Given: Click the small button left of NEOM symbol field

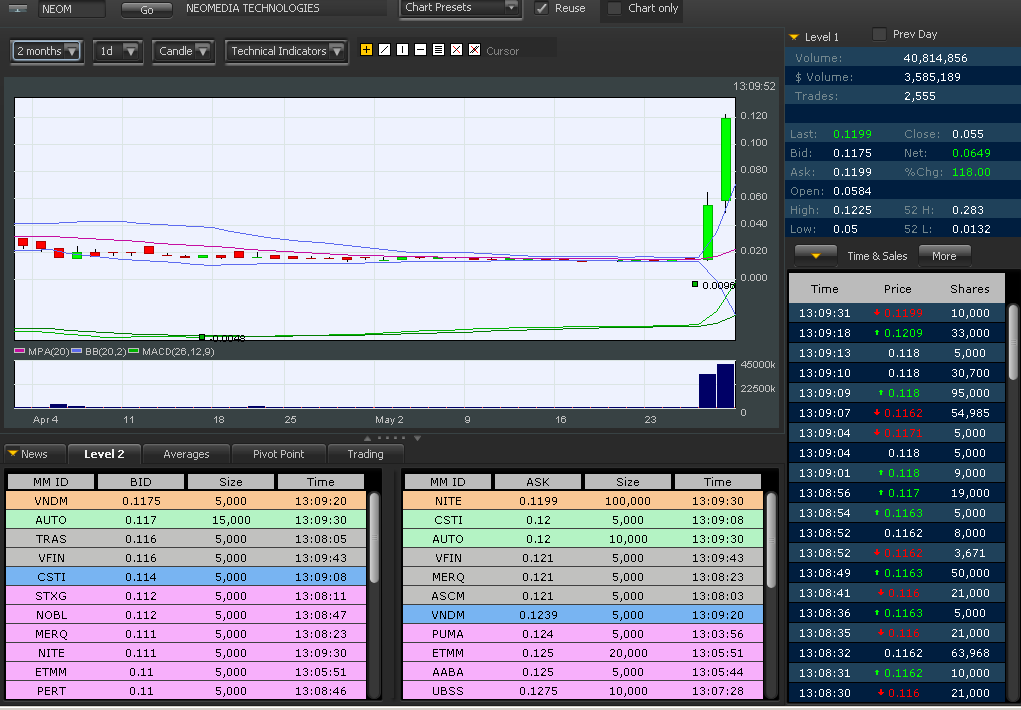Looking at the screenshot, I should pos(19,9).
